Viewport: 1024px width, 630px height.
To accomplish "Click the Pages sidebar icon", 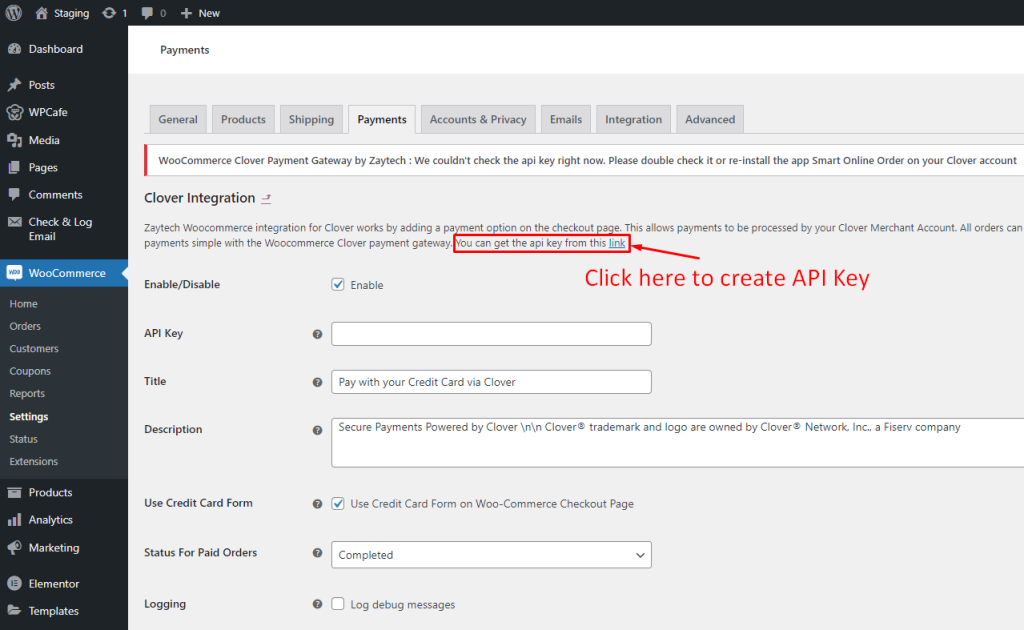I will [x=14, y=168].
